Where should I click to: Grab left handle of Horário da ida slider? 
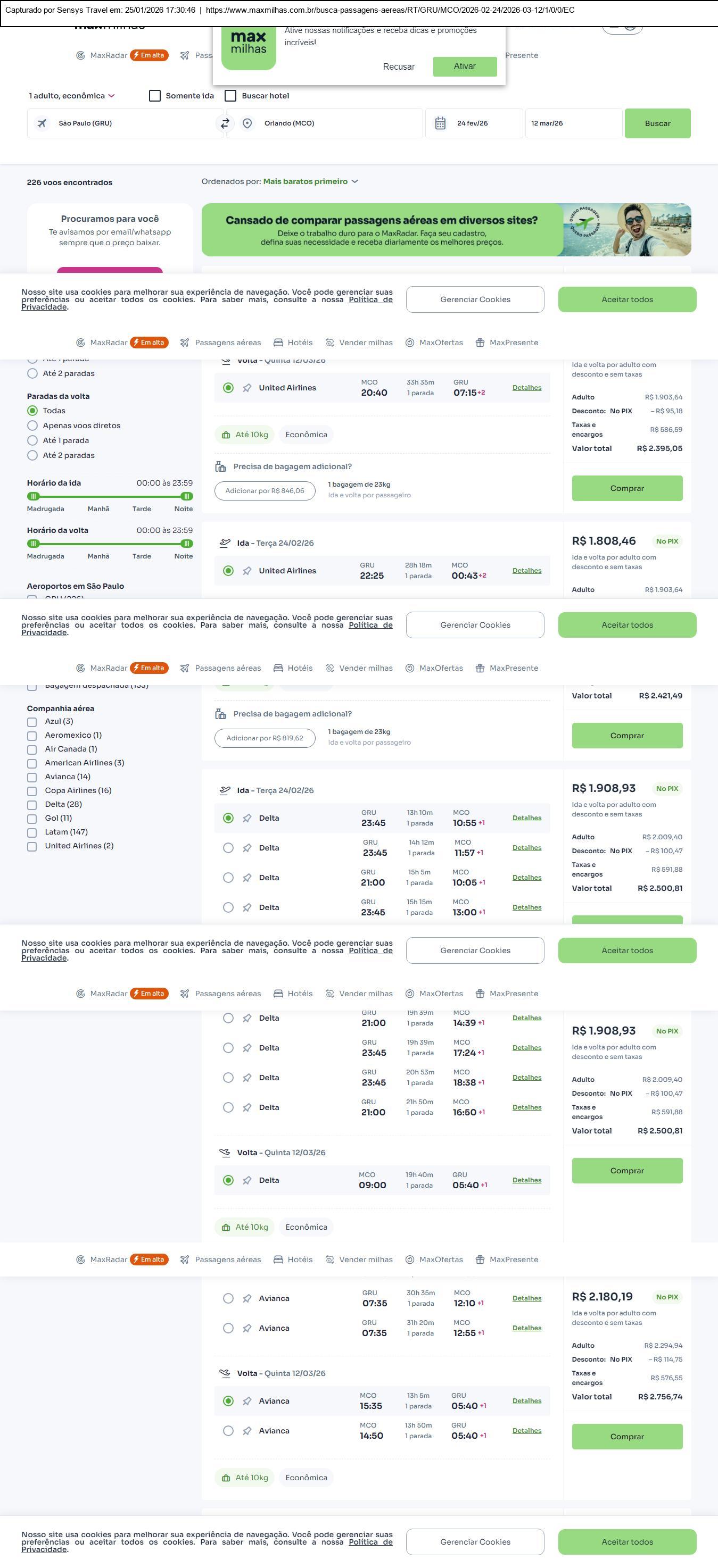34,496
